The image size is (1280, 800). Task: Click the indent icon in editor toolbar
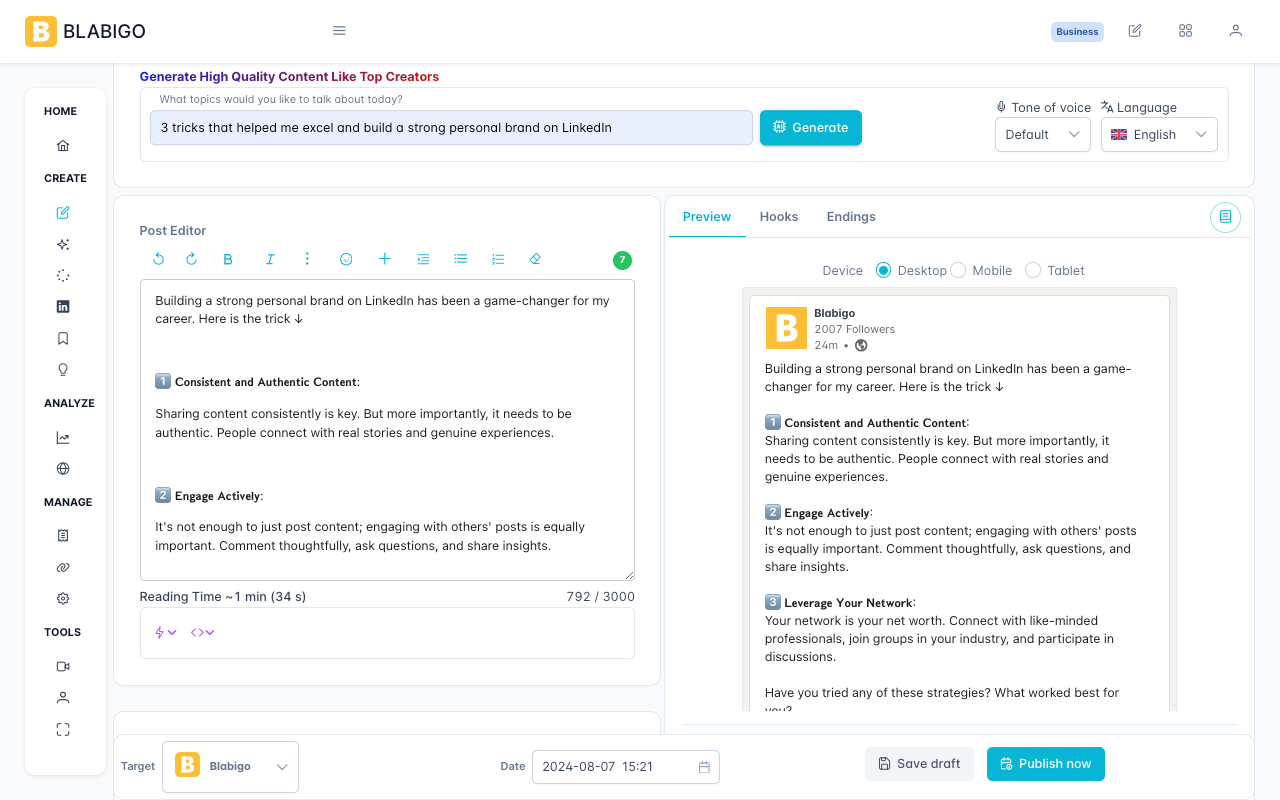(423, 259)
